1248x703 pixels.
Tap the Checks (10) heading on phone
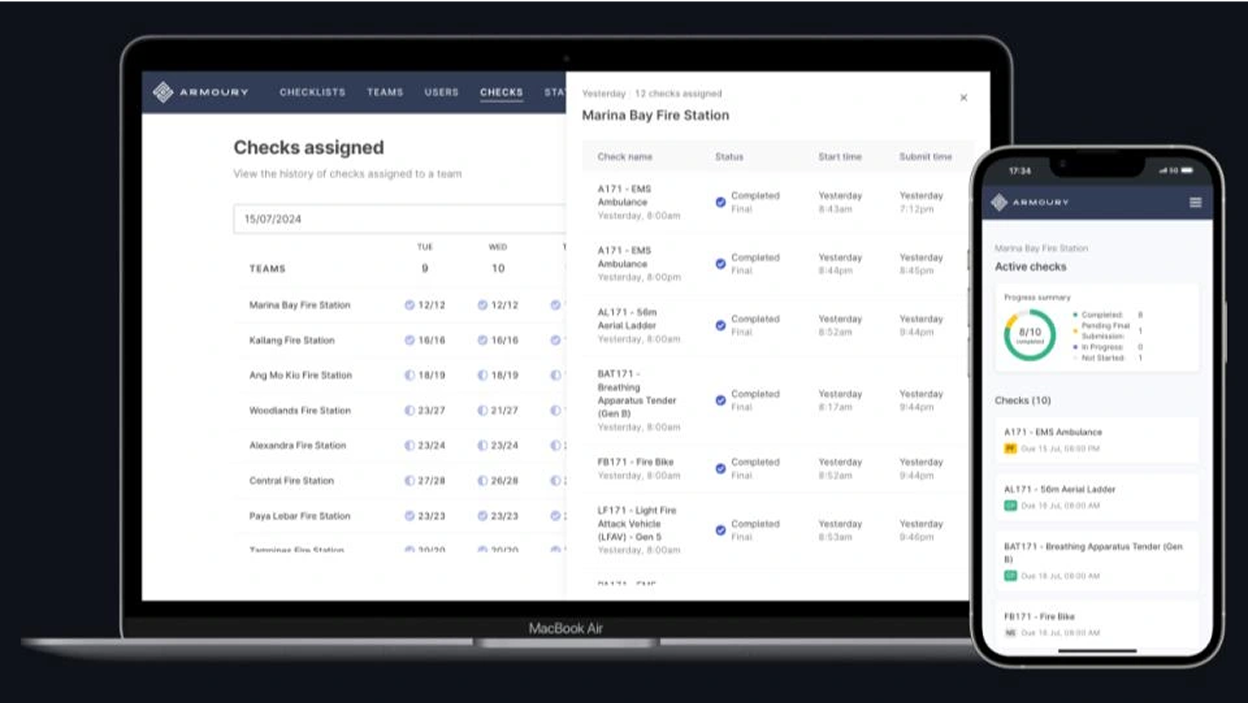point(1023,400)
